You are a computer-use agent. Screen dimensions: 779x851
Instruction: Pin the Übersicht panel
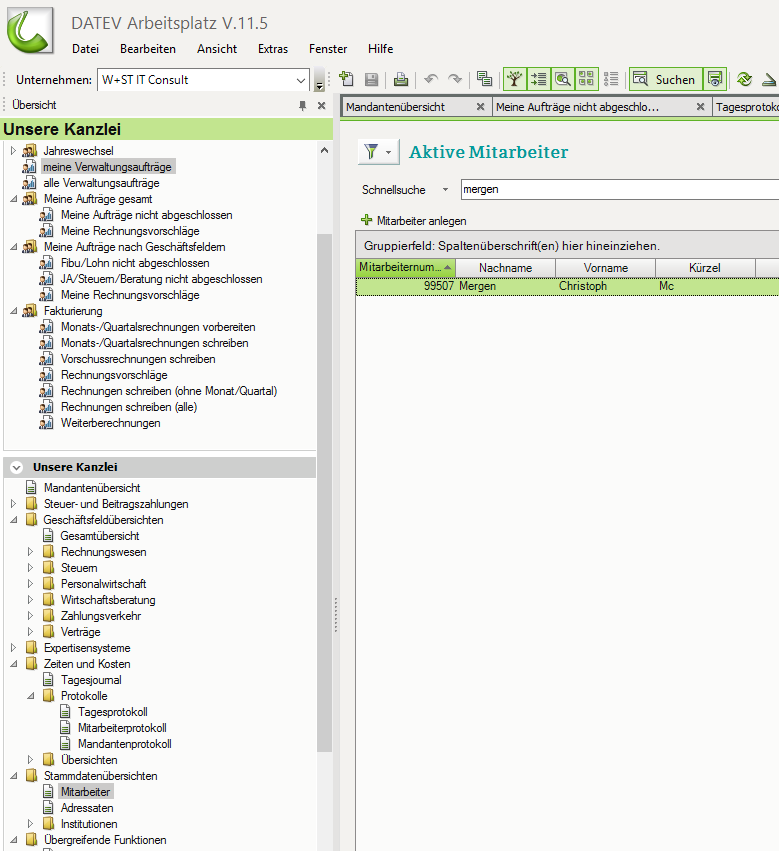[x=303, y=105]
